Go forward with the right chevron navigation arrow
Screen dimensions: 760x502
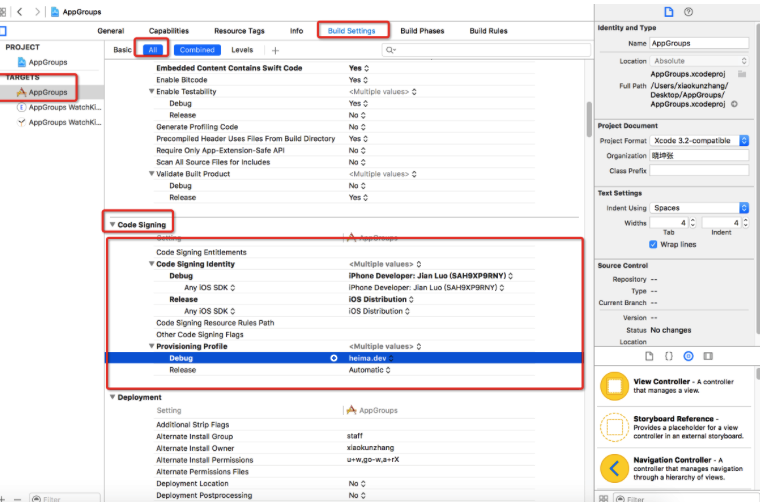click(x=37, y=12)
